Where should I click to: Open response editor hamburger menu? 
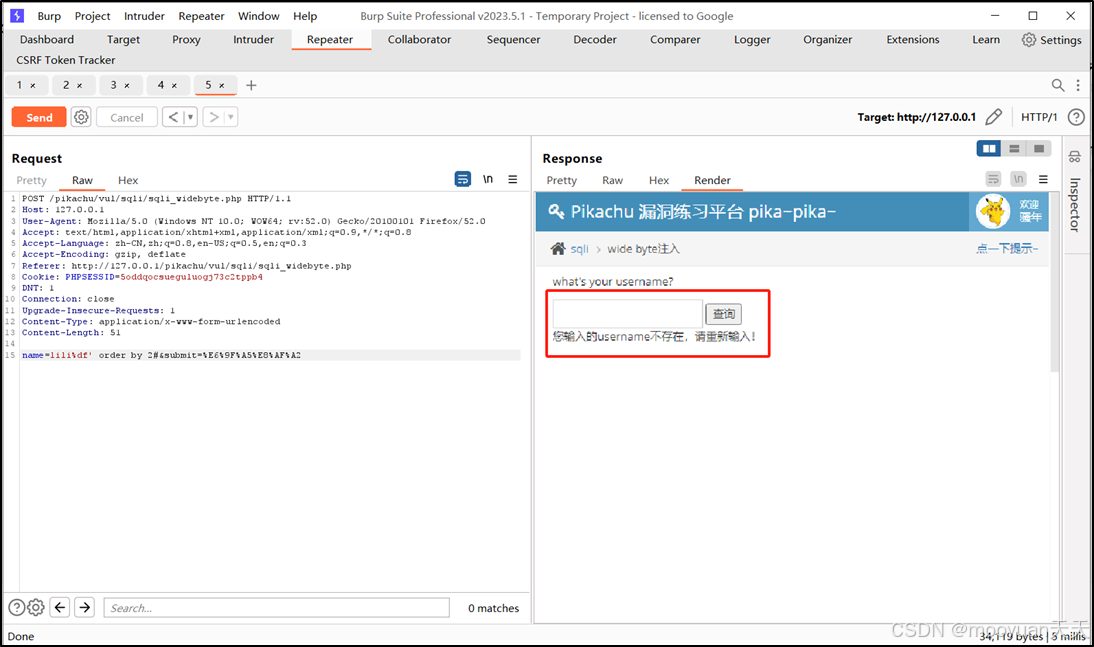pyautogui.click(x=1043, y=179)
